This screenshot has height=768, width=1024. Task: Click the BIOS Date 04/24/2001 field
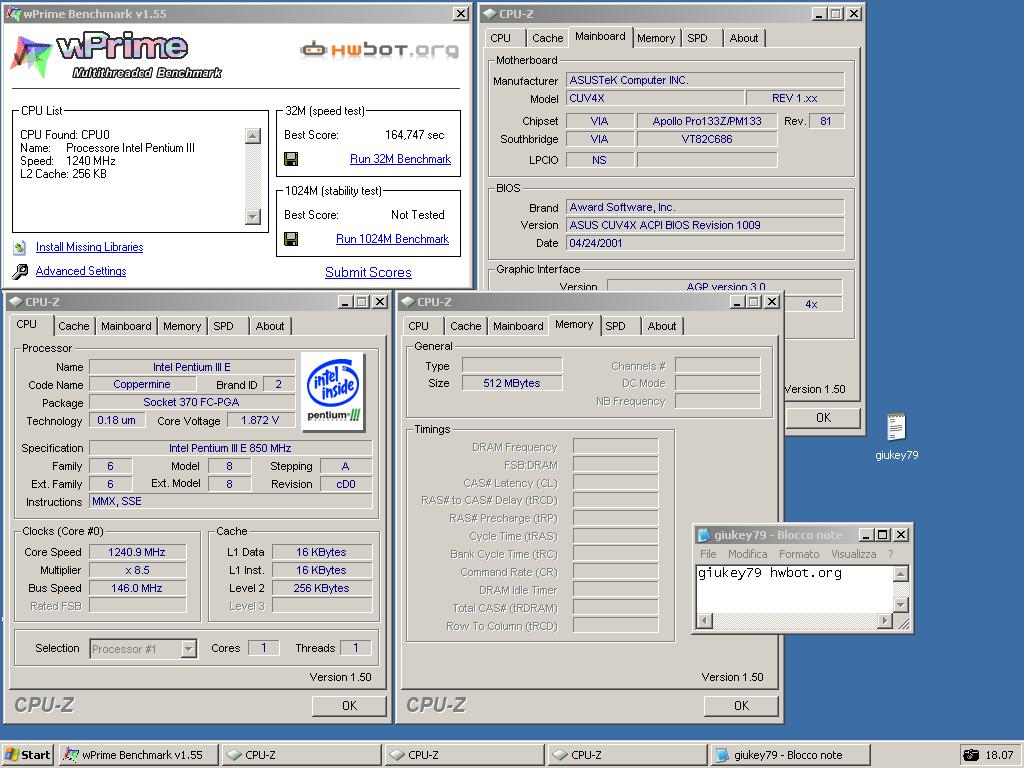[x=705, y=243]
